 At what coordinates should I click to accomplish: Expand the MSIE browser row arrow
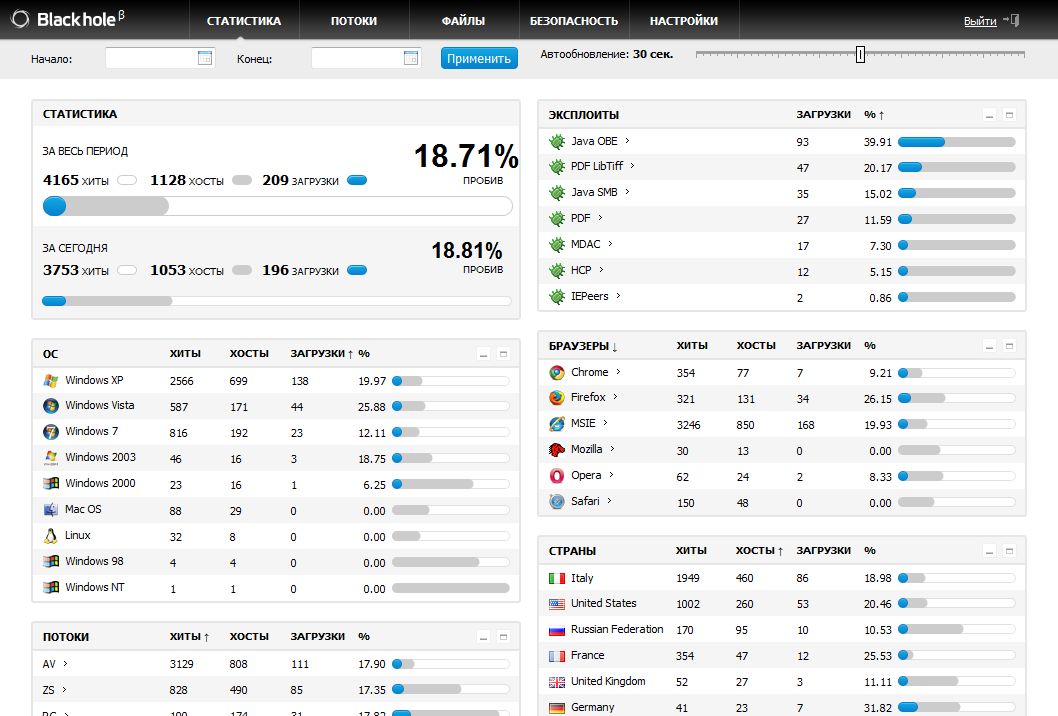(607, 423)
